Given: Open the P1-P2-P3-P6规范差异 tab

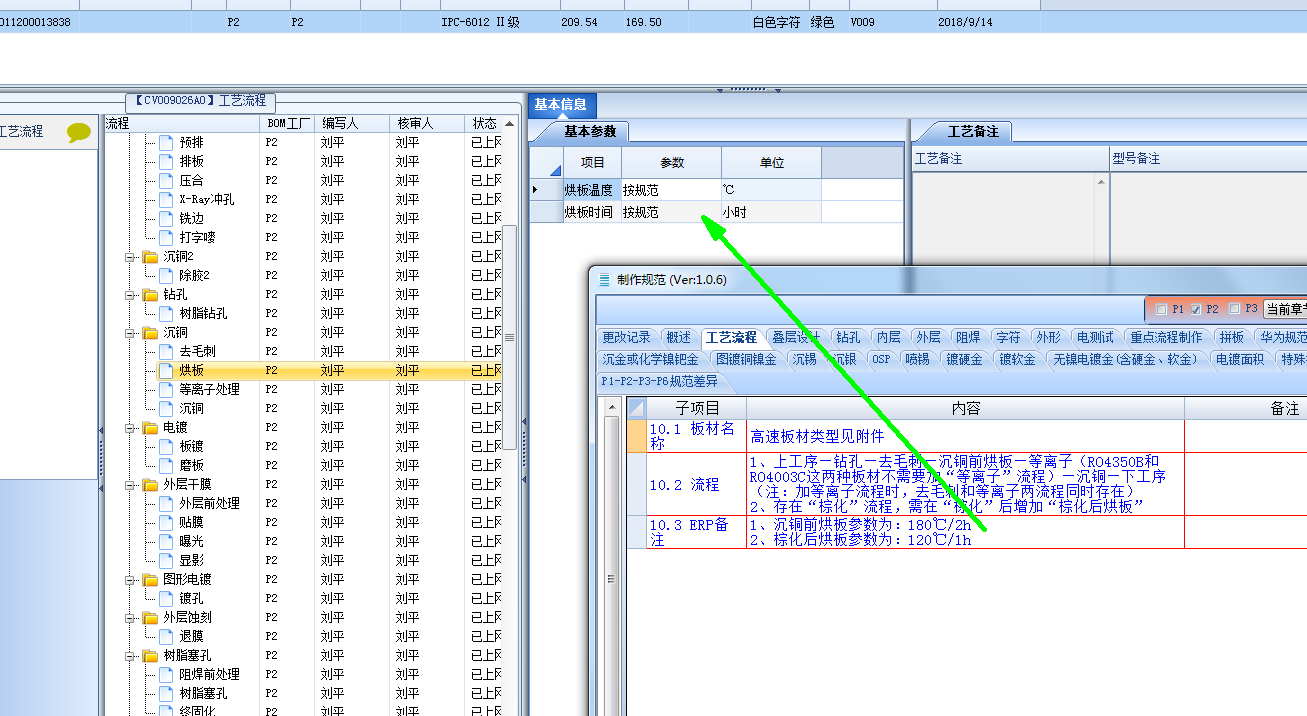Looking at the screenshot, I should 659,381.
